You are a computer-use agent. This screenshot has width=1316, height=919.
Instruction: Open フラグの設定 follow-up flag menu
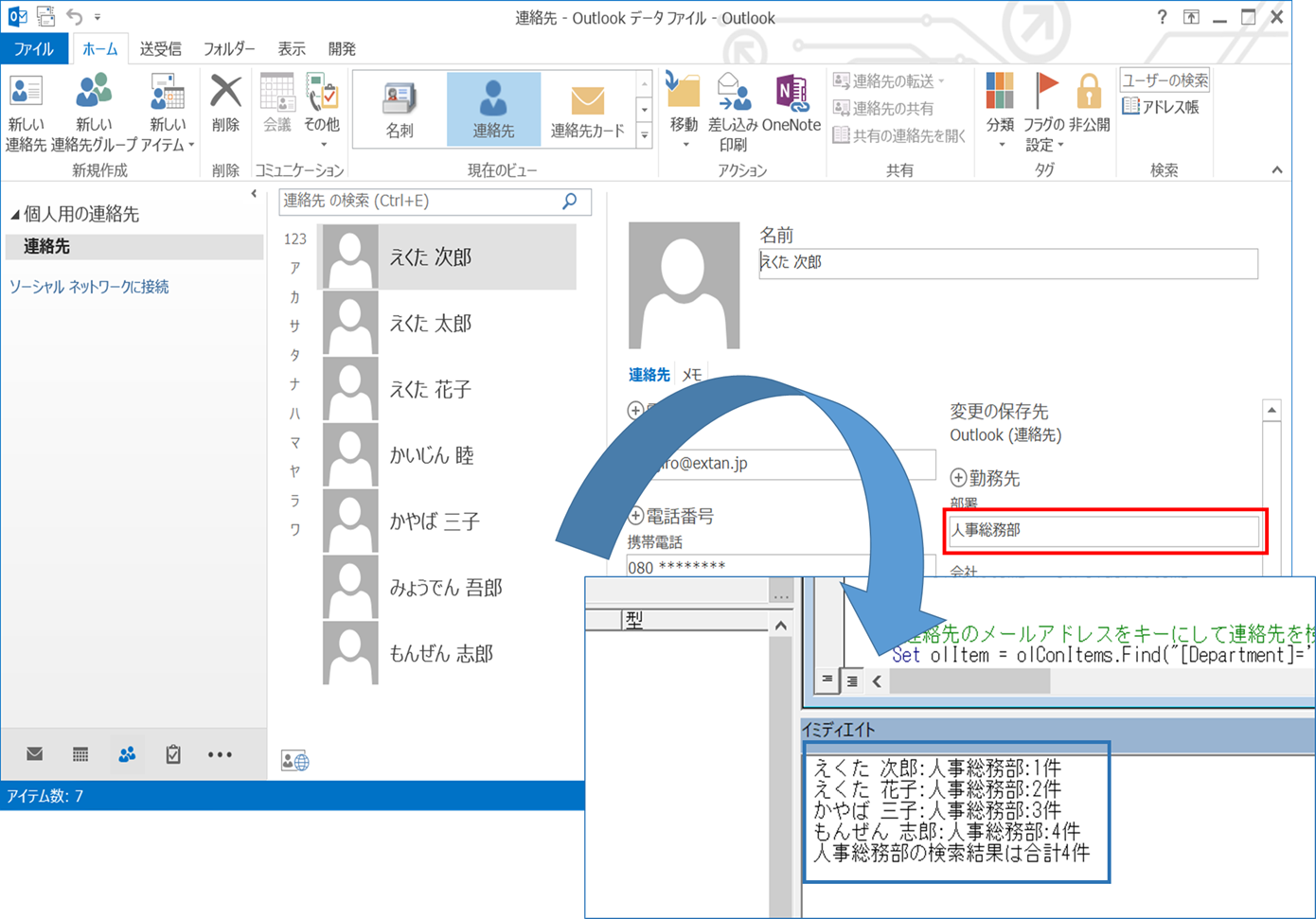pos(1044,112)
